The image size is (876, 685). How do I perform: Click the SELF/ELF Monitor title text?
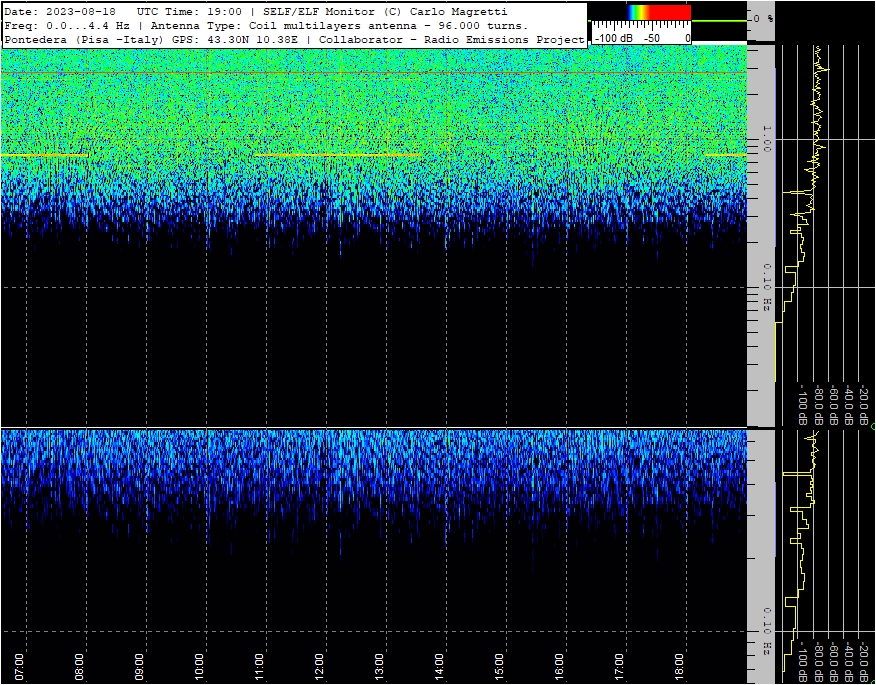point(319,12)
